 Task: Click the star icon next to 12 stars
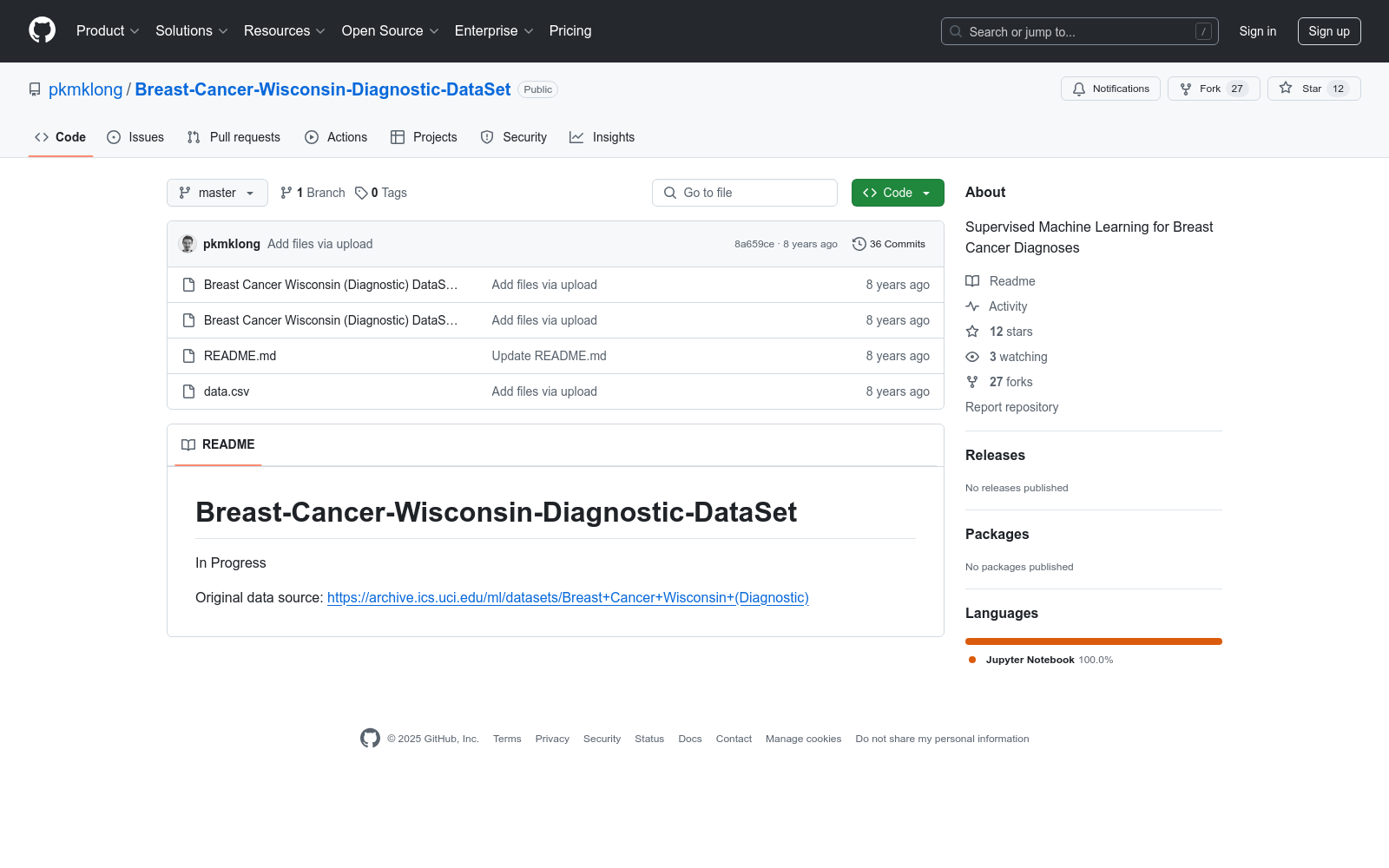pyautogui.click(x=972, y=332)
